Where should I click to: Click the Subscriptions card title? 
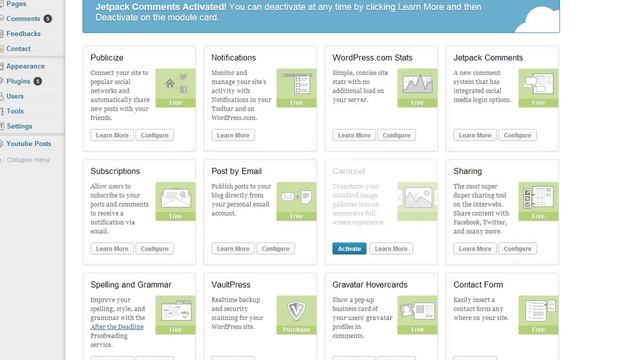pyautogui.click(x=115, y=171)
